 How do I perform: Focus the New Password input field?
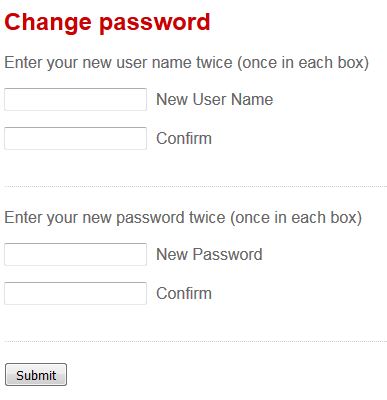coord(75,254)
